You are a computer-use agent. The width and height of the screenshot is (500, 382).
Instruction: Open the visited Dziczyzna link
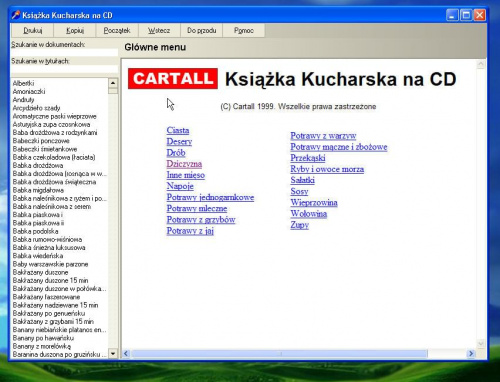(x=184, y=164)
